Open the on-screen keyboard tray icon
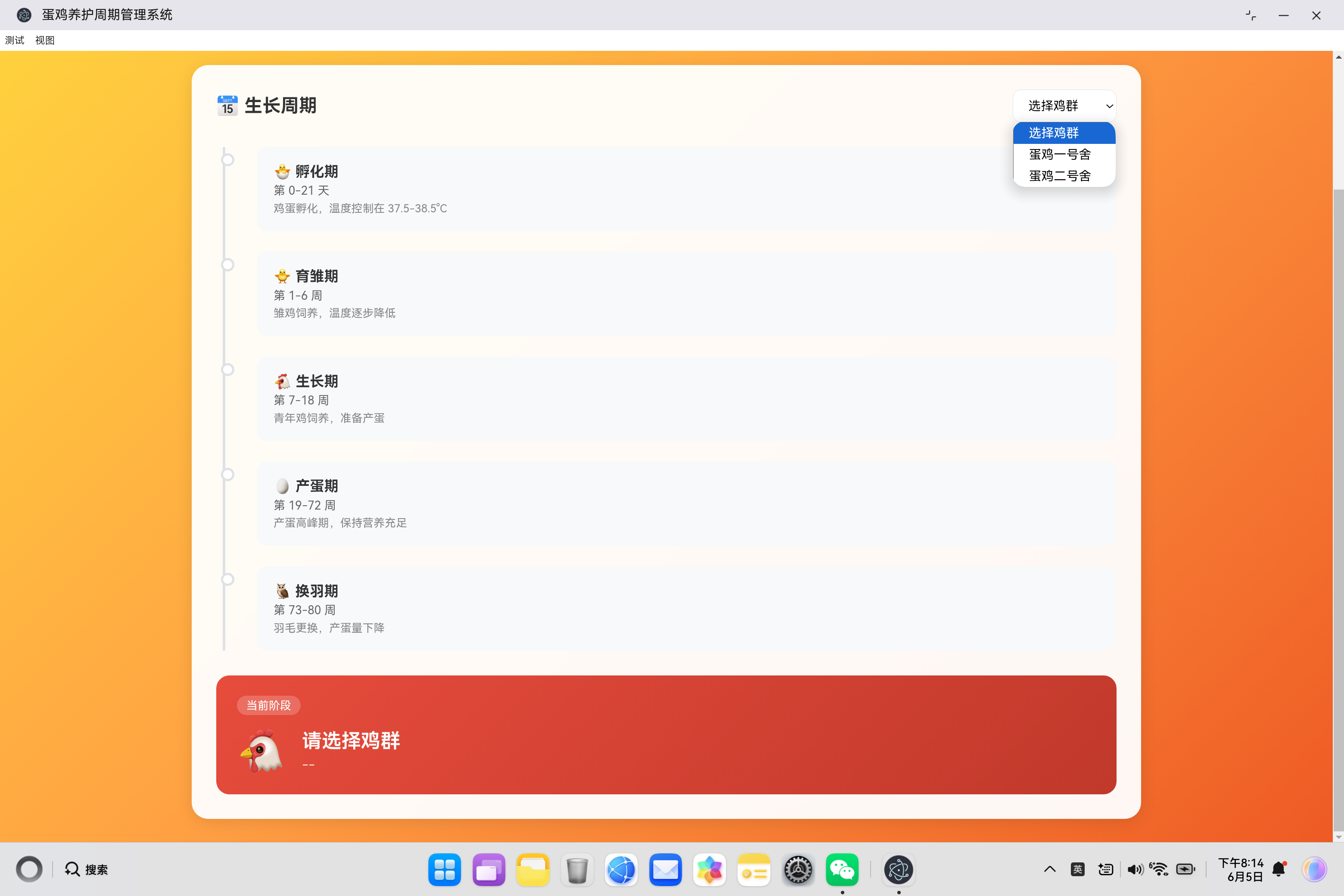 point(1106,869)
